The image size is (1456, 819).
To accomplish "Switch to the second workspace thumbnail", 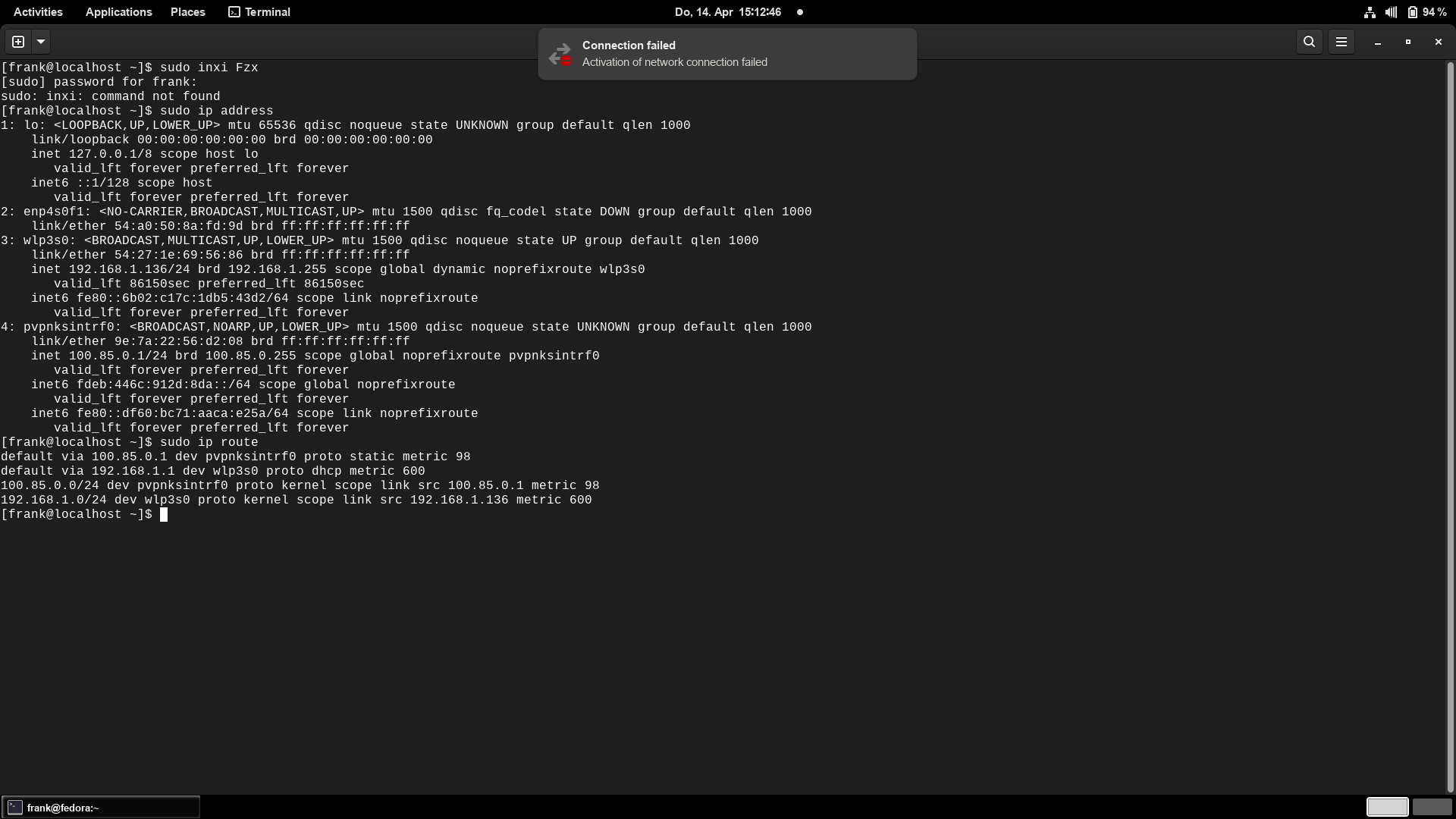I will [x=1432, y=807].
